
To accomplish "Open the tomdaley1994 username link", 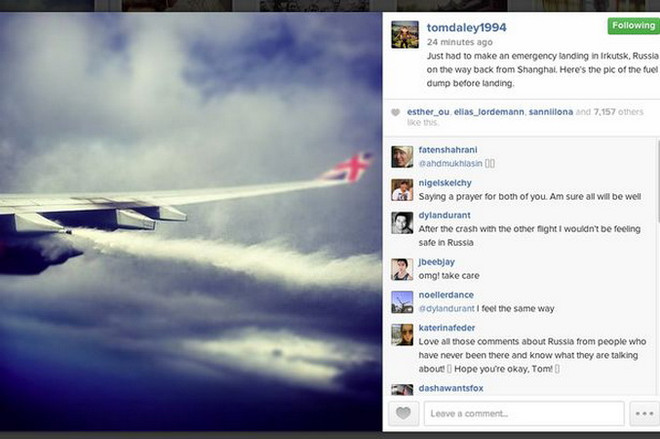I will click(466, 28).
